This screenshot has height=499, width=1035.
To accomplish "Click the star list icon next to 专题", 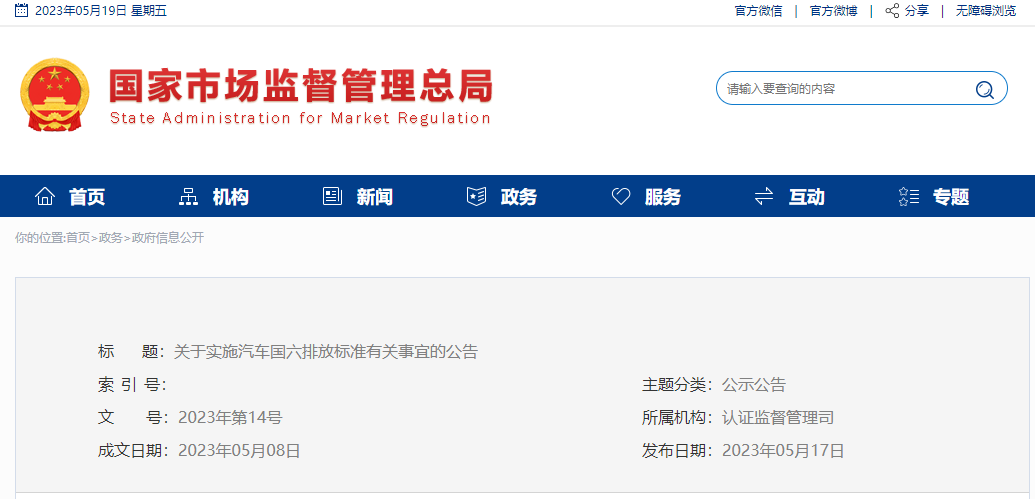I will [x=908, y=196].
